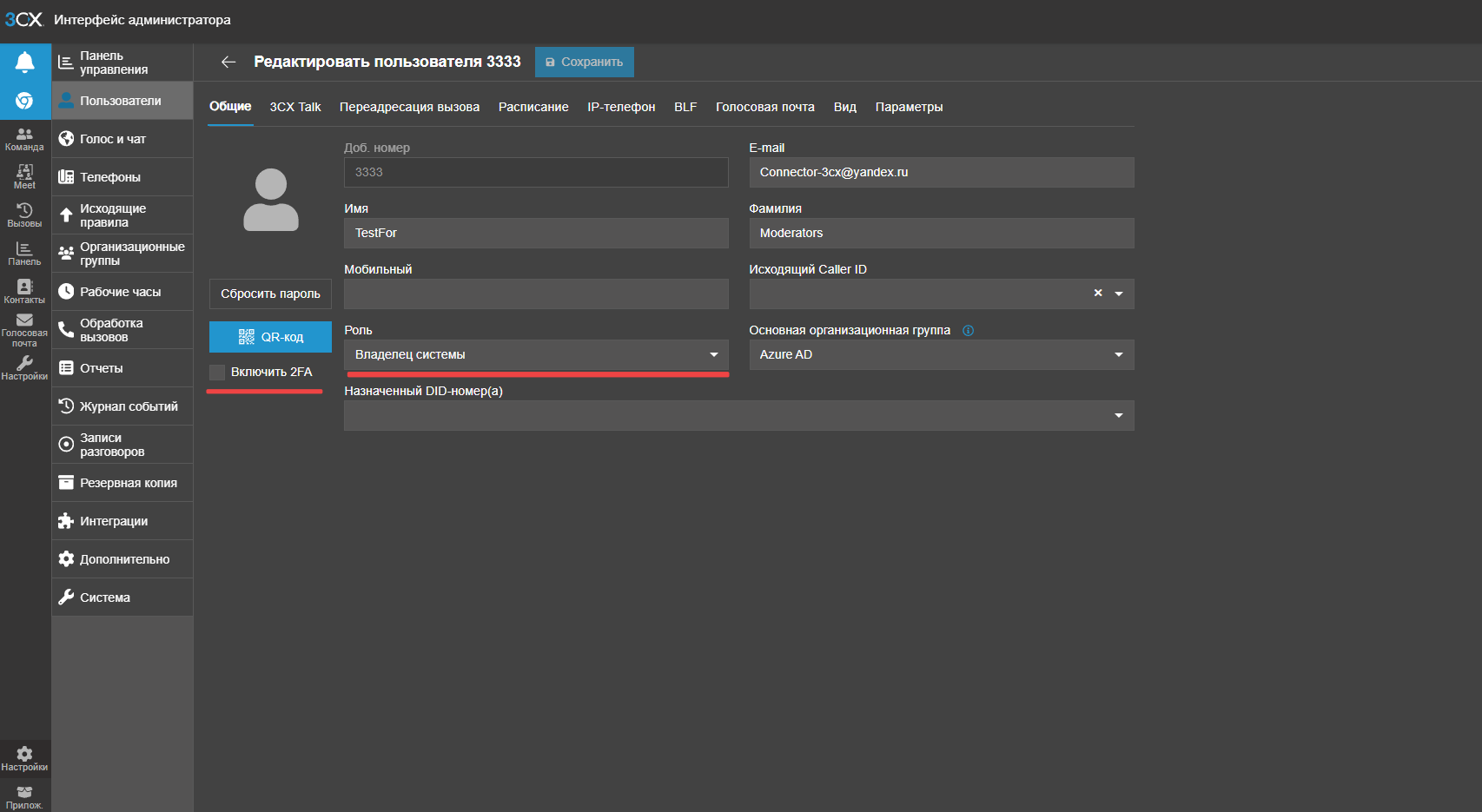The width and height of the screenshot is (1482, 812).
Task: Open the Роль dropdown
Action: coord(536,354)
